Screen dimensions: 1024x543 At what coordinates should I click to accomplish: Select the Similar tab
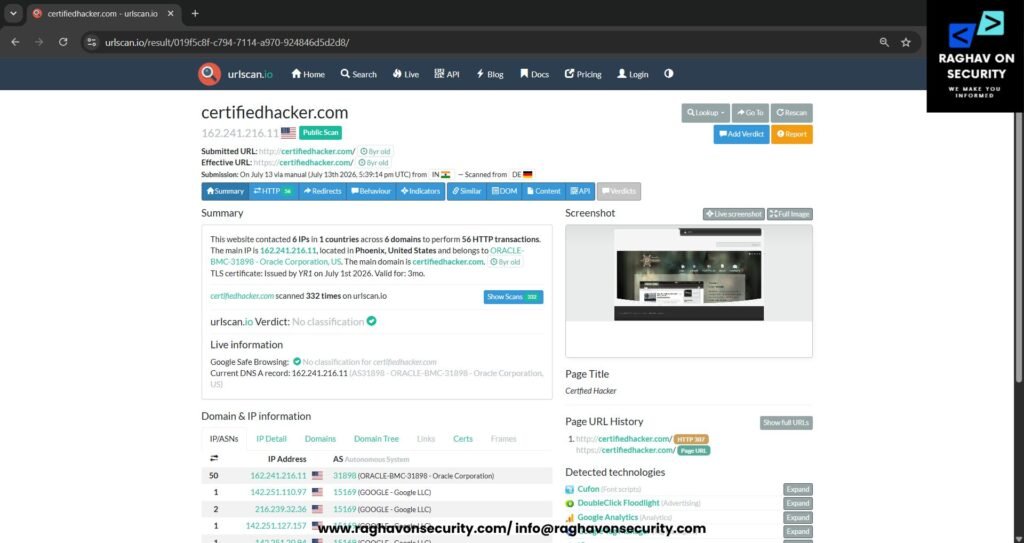point(467,191)
